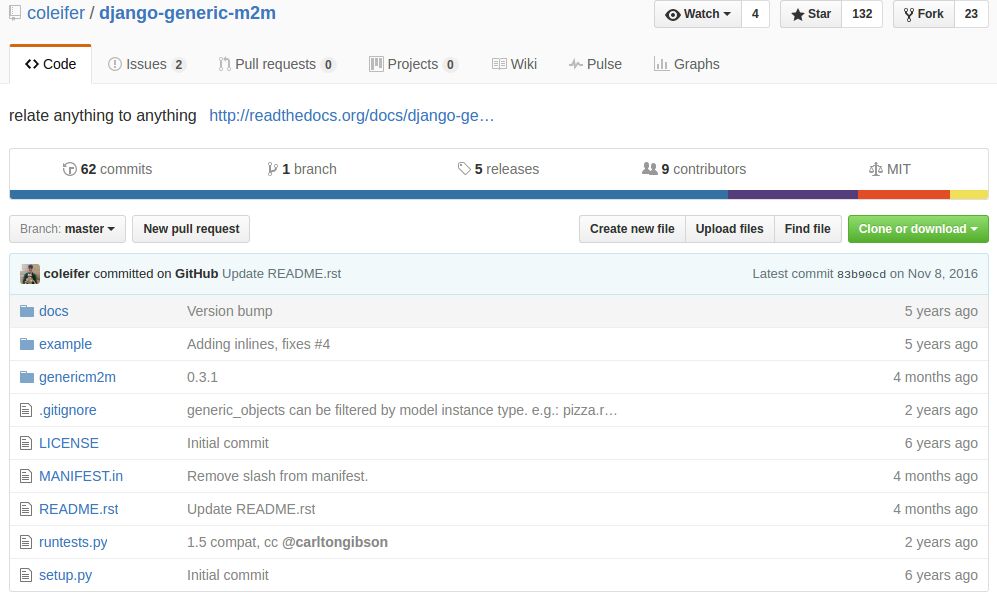The width and height of the screenshot is (997, 602).
Task: Switch to the Issues tab
Action: 146,64
